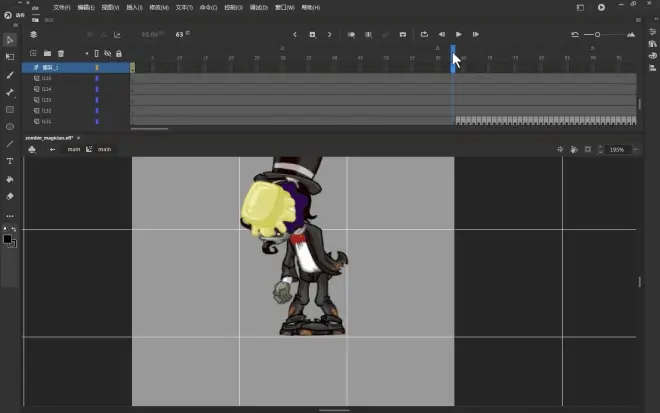Select the Bone tool
Screen dimensions: 660x413
tap(10, 92)
